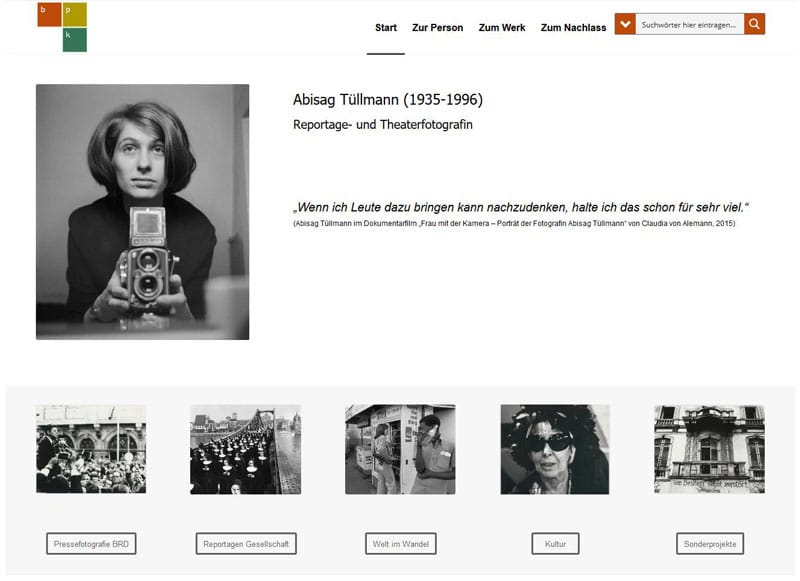Select the building facade Sonderprojekte thumbnail
The height and width of the screenshot is (581, 800).
709,449
